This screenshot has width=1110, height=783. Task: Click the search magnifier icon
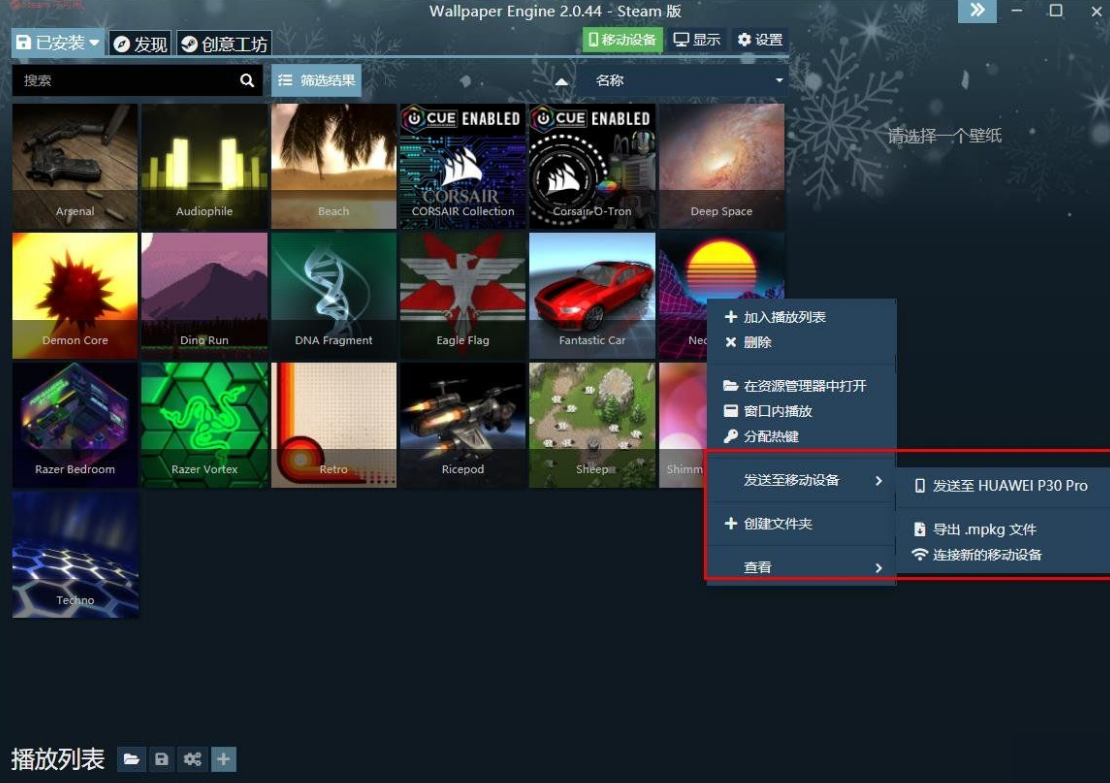246,80
